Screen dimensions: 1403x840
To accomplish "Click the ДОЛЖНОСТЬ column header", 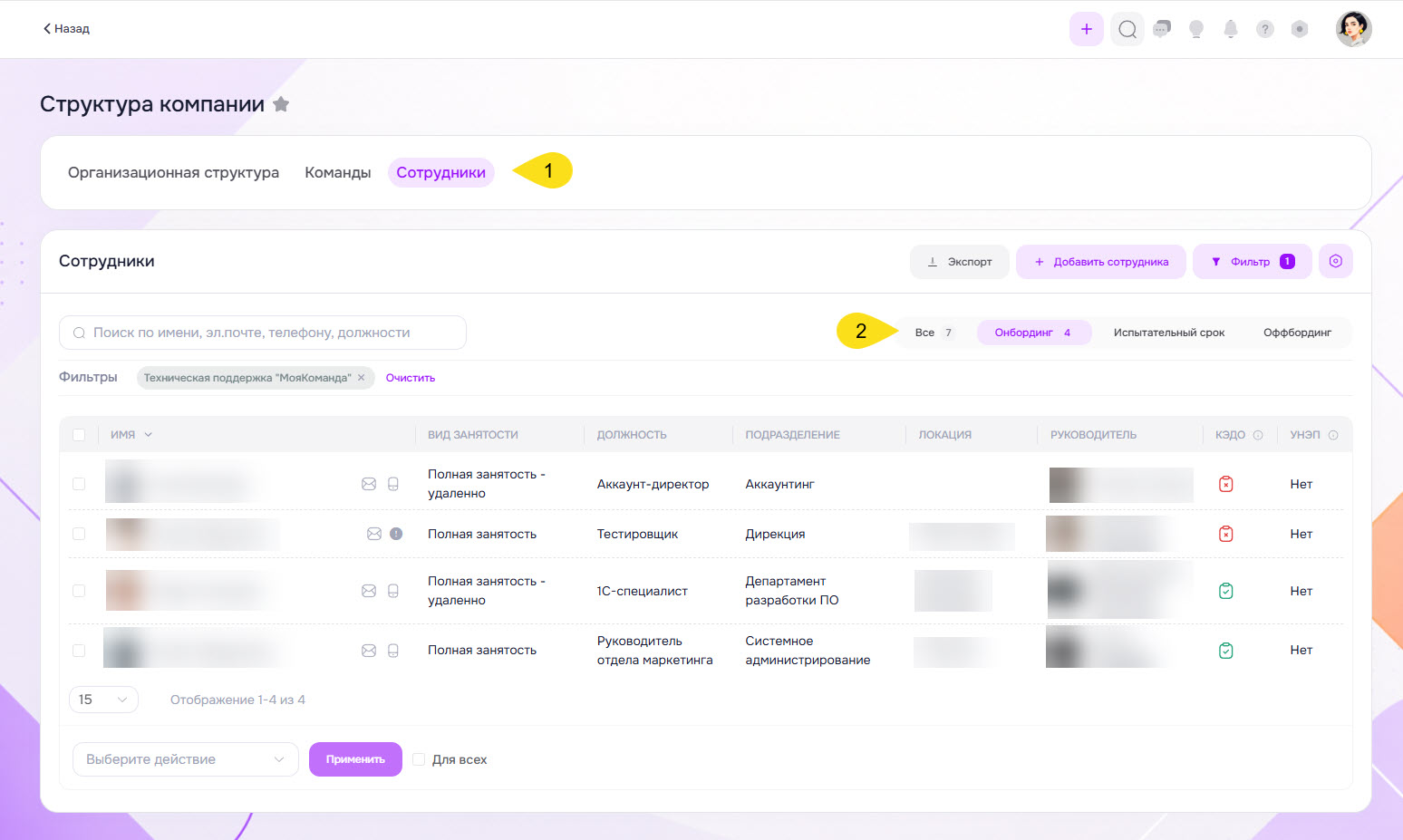I will [x=632, y=435].
